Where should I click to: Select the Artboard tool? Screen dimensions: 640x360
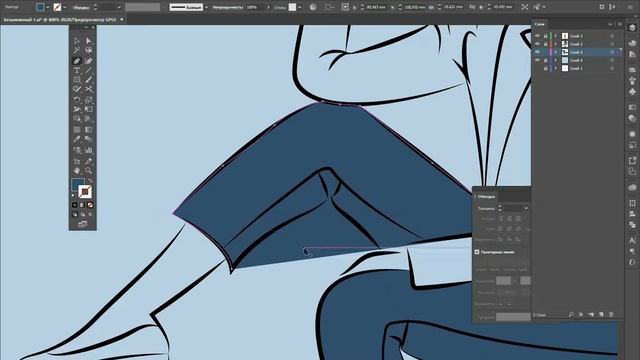(77, 161)
